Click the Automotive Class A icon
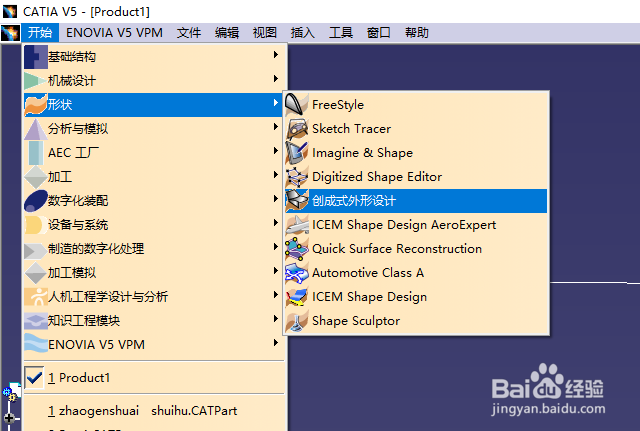 pos(297,273)
